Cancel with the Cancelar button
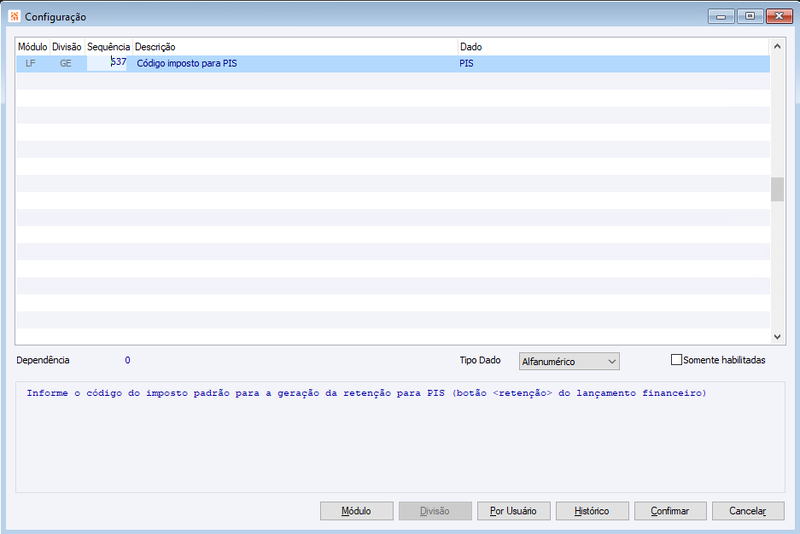The width and height of the screenshot is (800, 534). point(748,511)
